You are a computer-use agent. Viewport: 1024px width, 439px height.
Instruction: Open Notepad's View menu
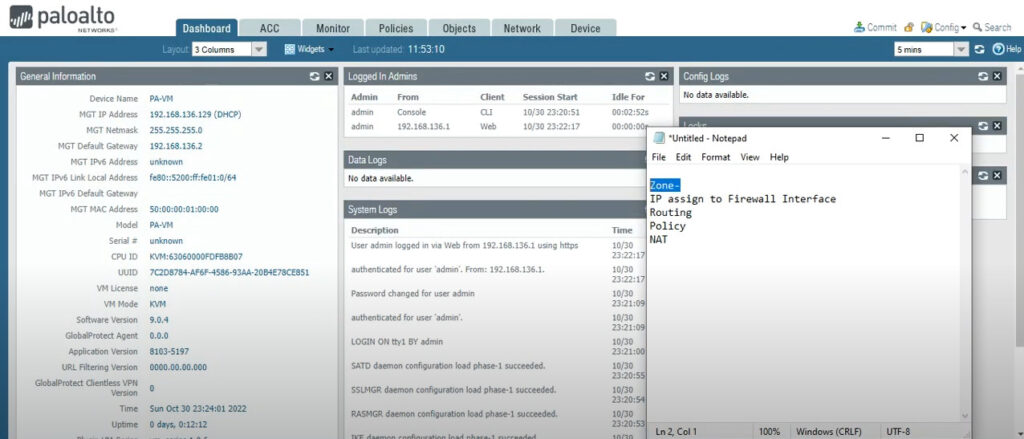coord(750,157)
